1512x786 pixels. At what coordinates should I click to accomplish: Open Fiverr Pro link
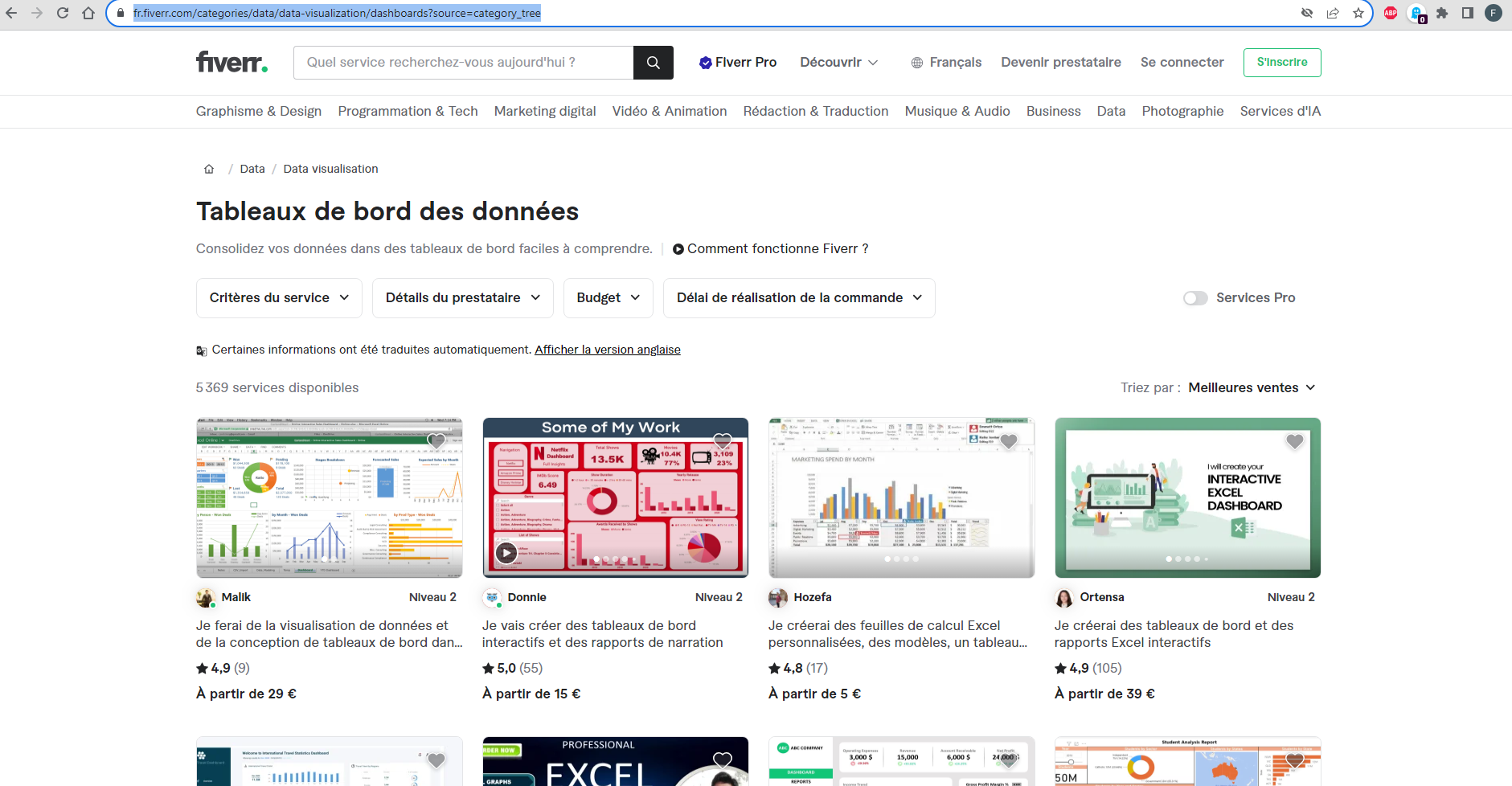(738, 63)
